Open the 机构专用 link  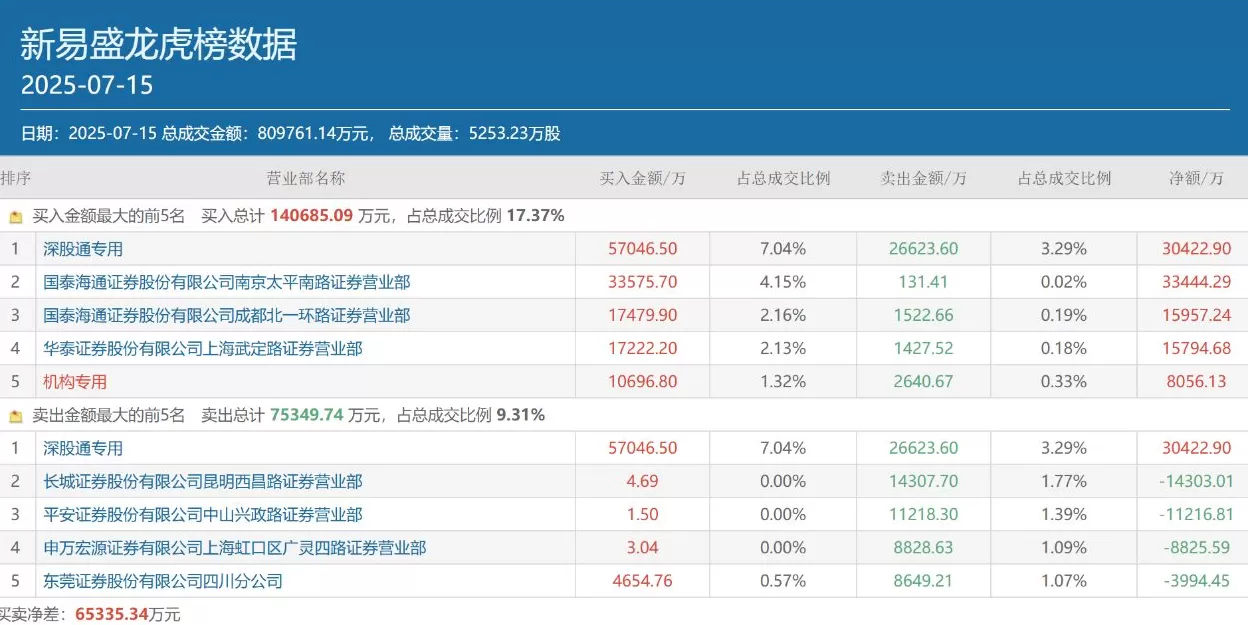click(75, 381)
